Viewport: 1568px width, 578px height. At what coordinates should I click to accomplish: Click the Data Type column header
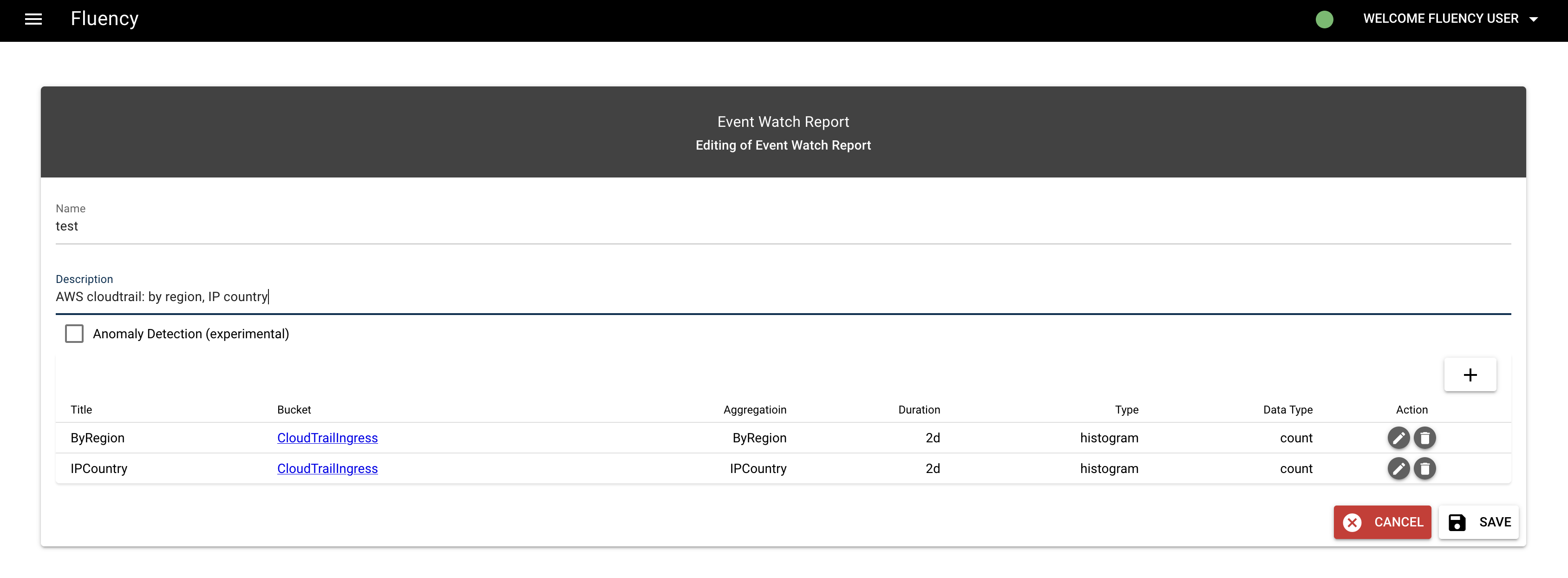(1287, 410)
